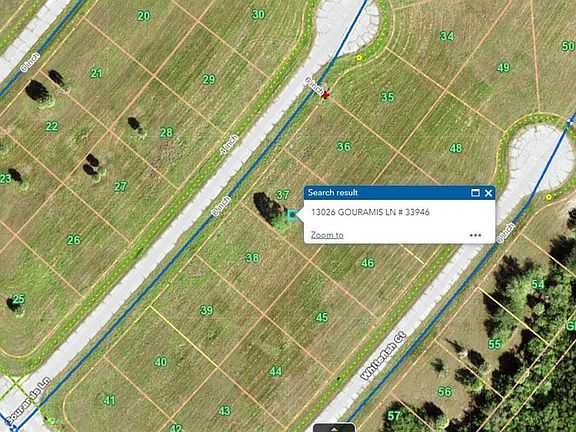Close the Search result popup

click(x=488, y=193)
